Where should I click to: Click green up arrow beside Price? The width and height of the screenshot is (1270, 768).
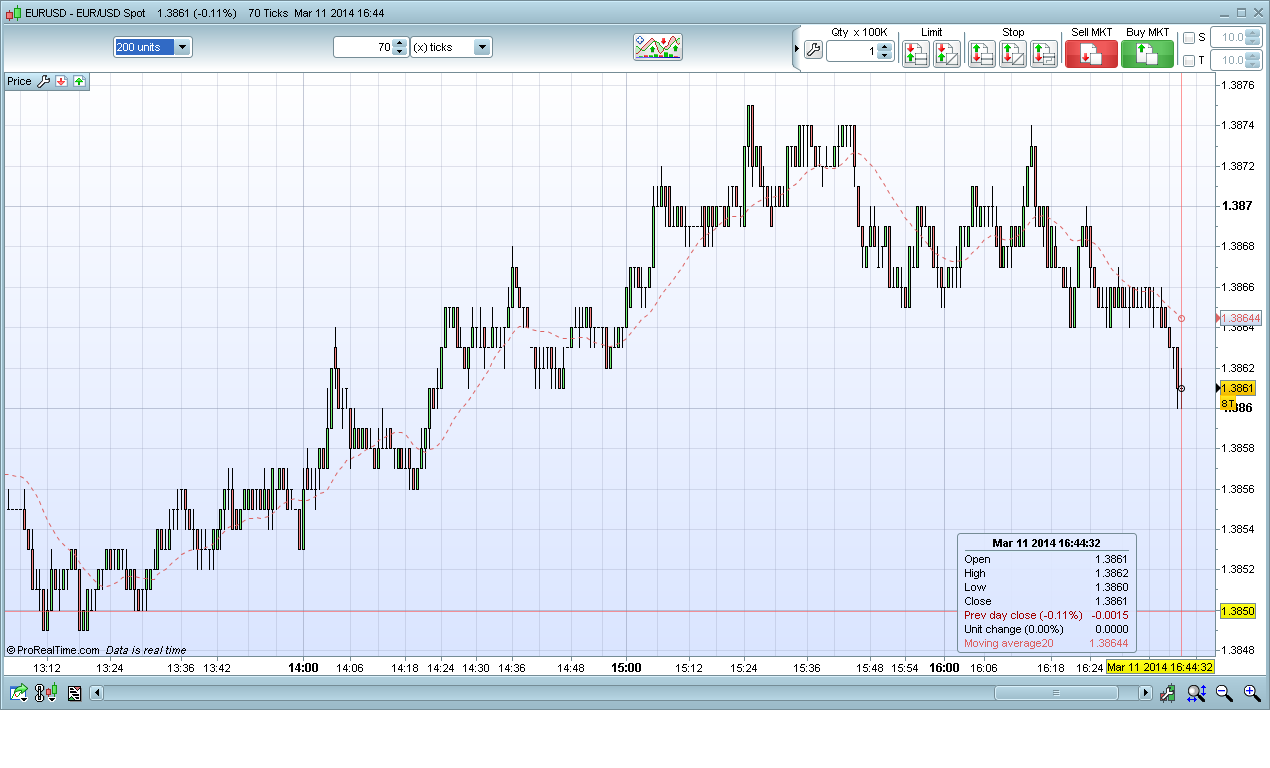point(78,81)
